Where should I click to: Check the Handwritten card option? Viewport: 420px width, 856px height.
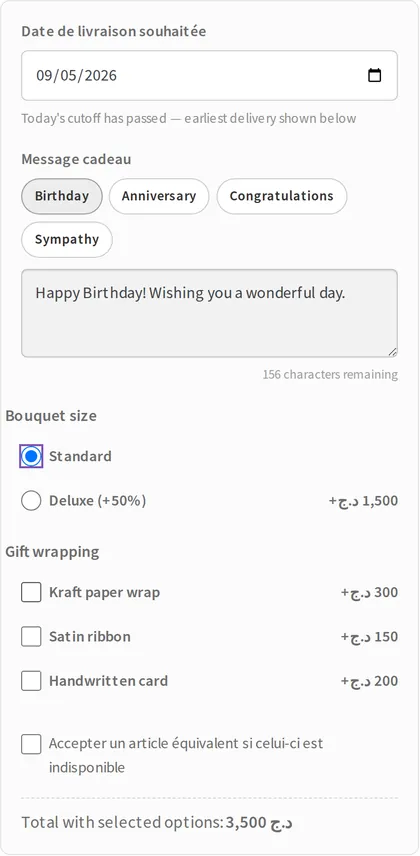pyautogui.click(x=31, y=681)
